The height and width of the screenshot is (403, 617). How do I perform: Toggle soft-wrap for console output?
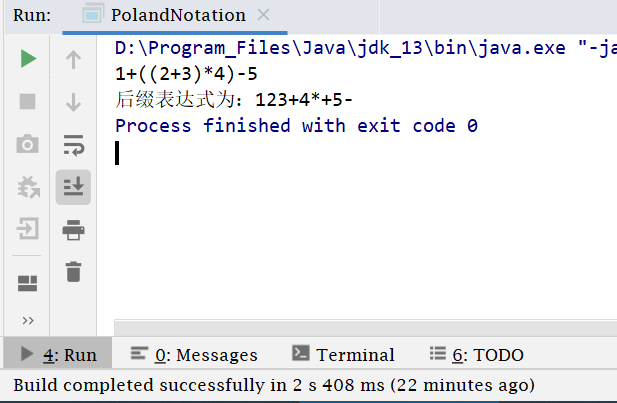73,145
